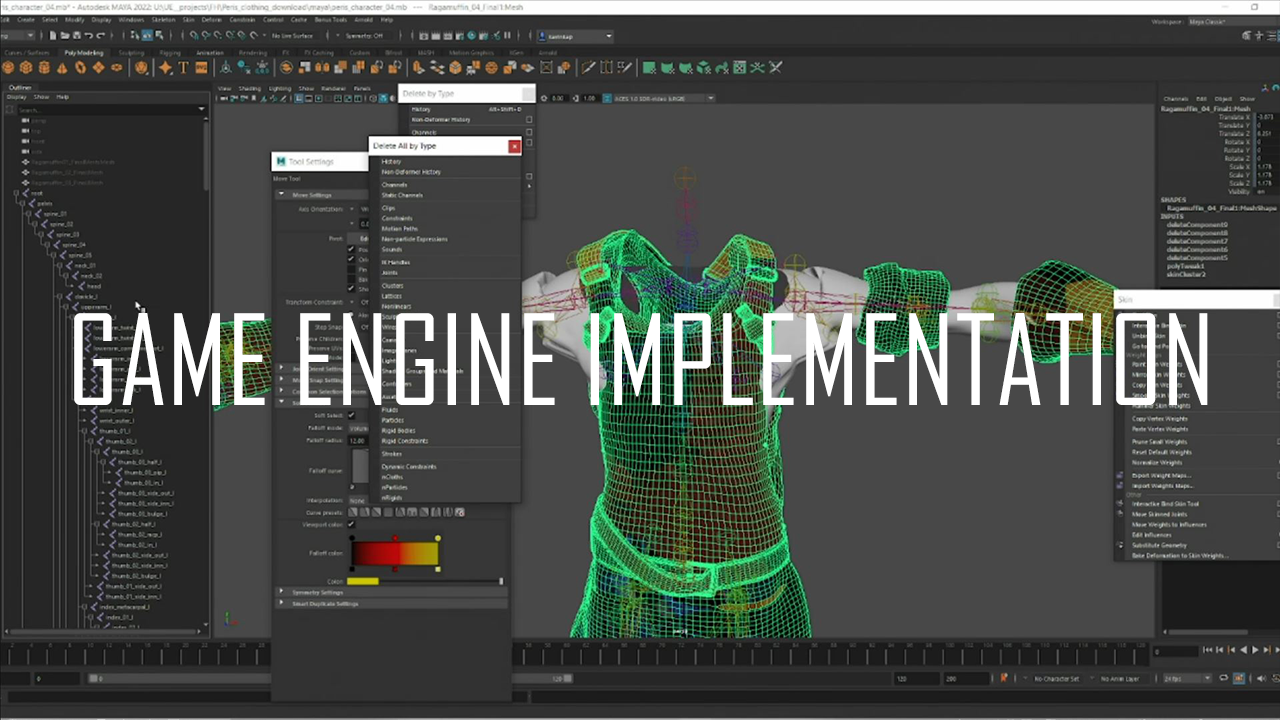Screen dimensions: 1280x720
Task: Open the Snap to Grid magnet icon
Action: coord(194,37)
